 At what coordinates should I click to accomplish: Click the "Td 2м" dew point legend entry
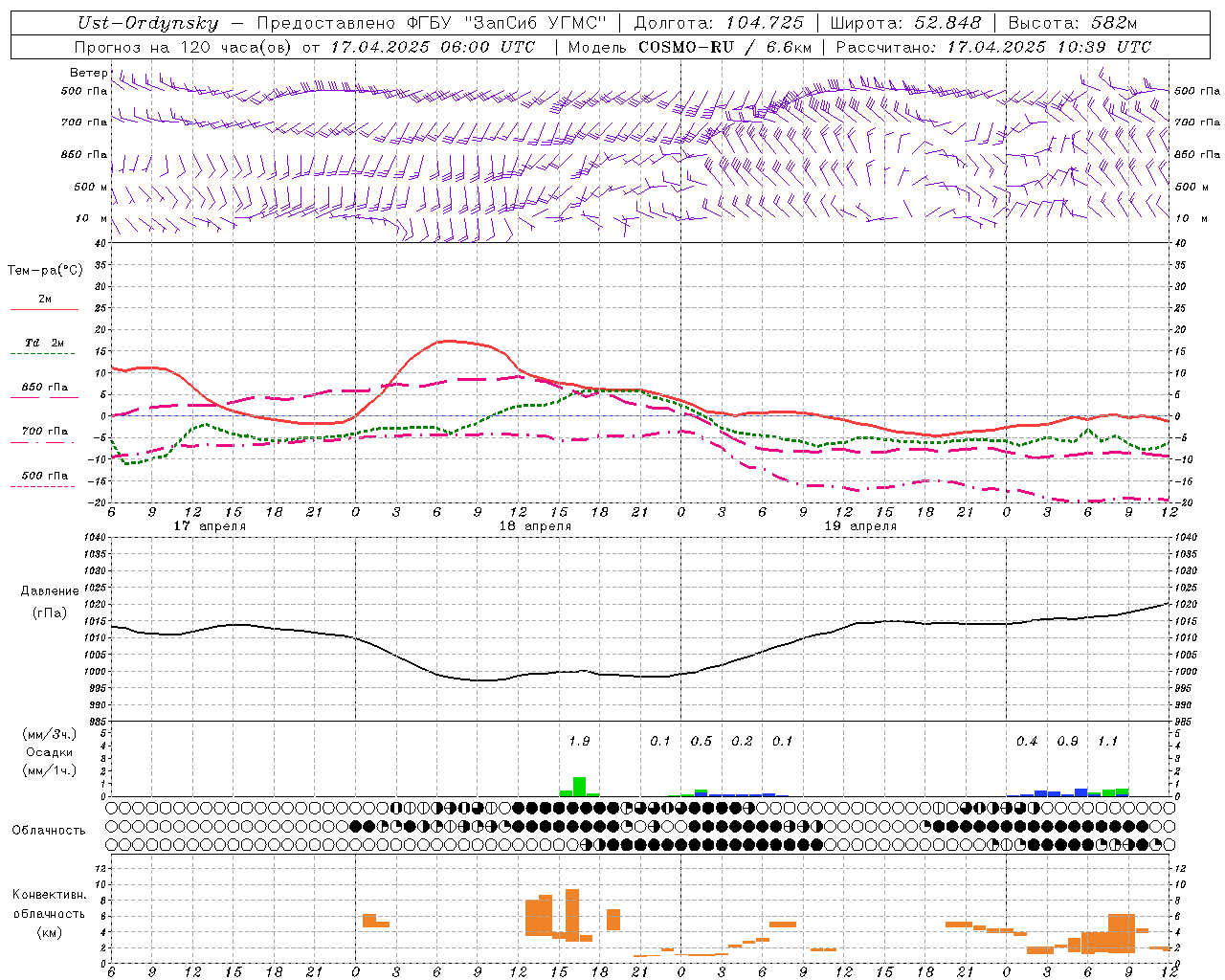(x=45, y=343)
